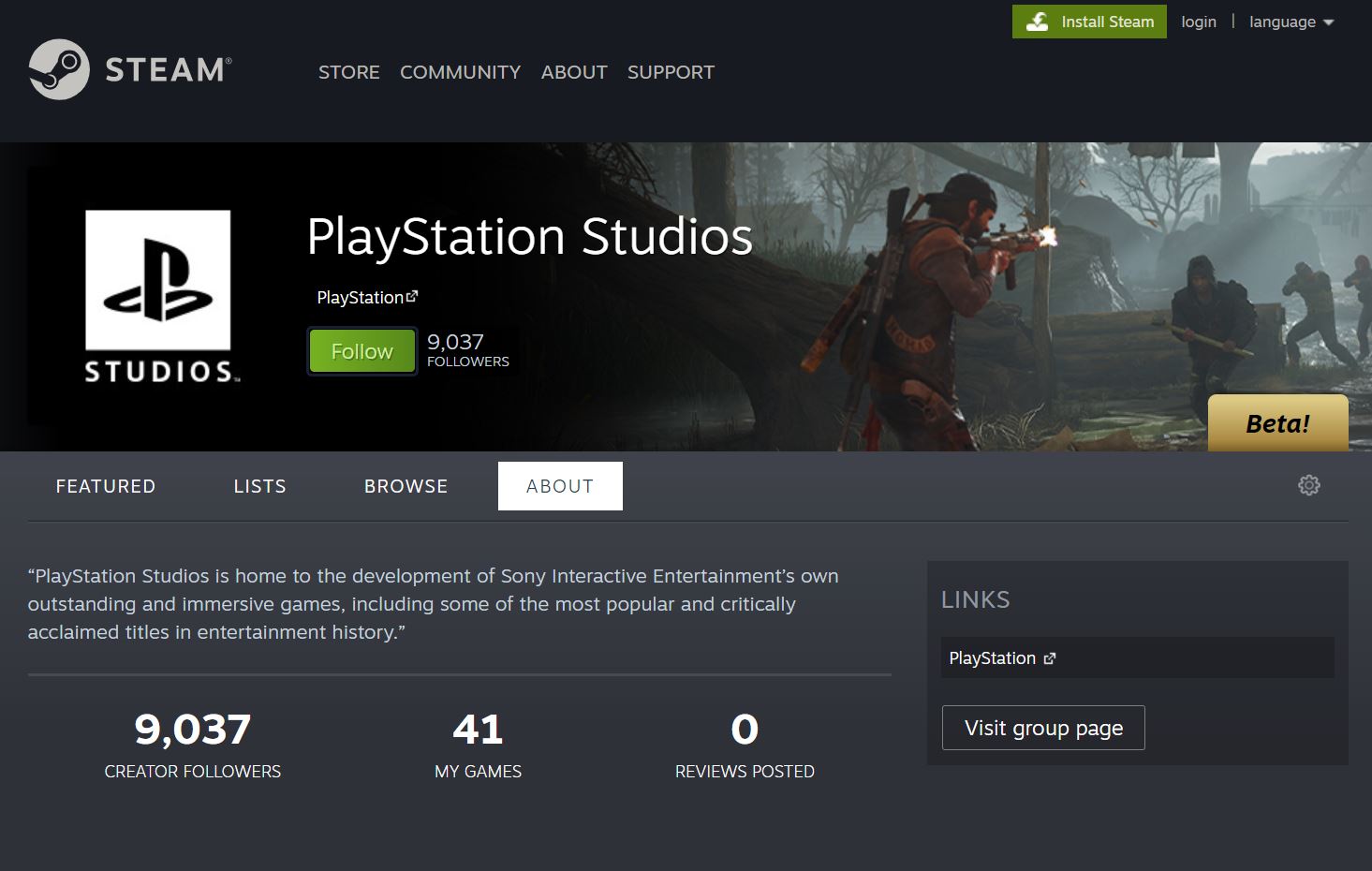The width and height of the screenshot is (1372, 871).
Task: Expand the language dropdown
Action: (1291, 22)
